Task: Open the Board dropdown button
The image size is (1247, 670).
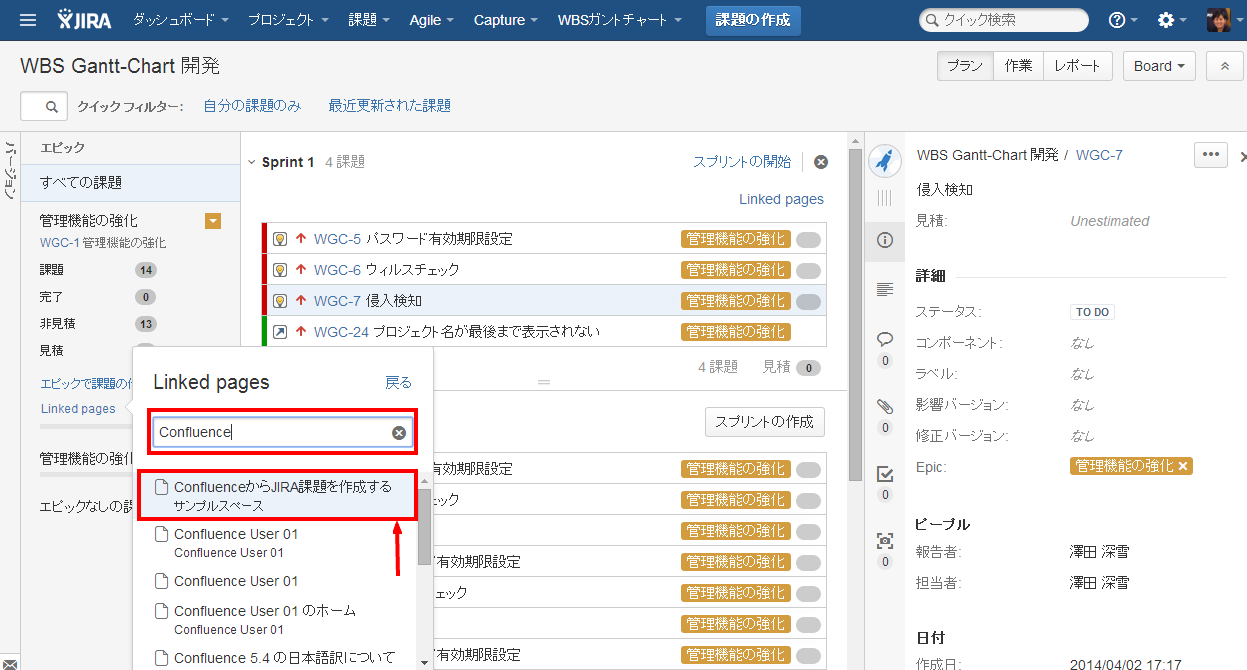Action: click(x=1159, y=66)
